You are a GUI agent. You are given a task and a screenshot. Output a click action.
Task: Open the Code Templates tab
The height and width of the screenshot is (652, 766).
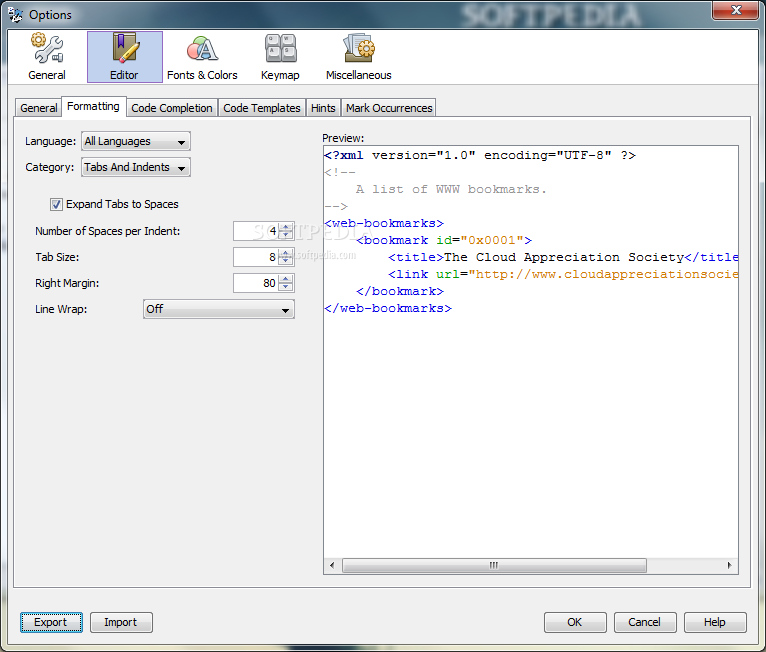pyautogui.click(x=262, y=108)
